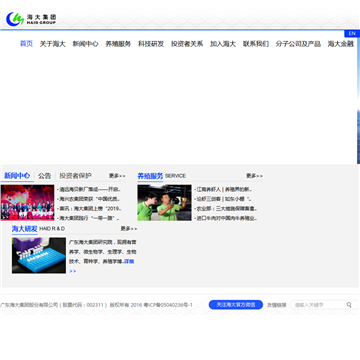Open the 首页 menu item
The width and height of the screenshot is (360, 360).
point(26,44)
